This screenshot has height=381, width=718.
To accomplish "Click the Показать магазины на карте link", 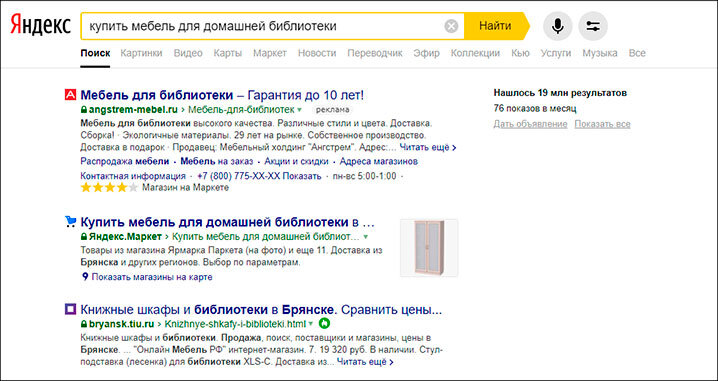I will [x=152, y=277].
